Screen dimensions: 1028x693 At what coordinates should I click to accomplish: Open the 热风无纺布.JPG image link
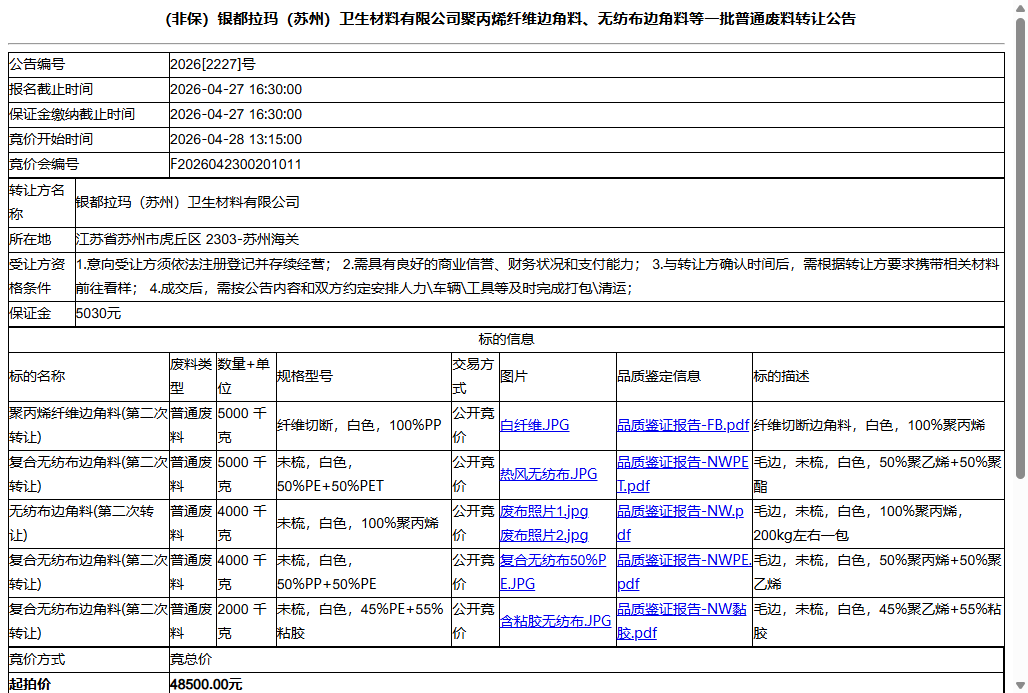pyautogui.click(x=548, y=474)
